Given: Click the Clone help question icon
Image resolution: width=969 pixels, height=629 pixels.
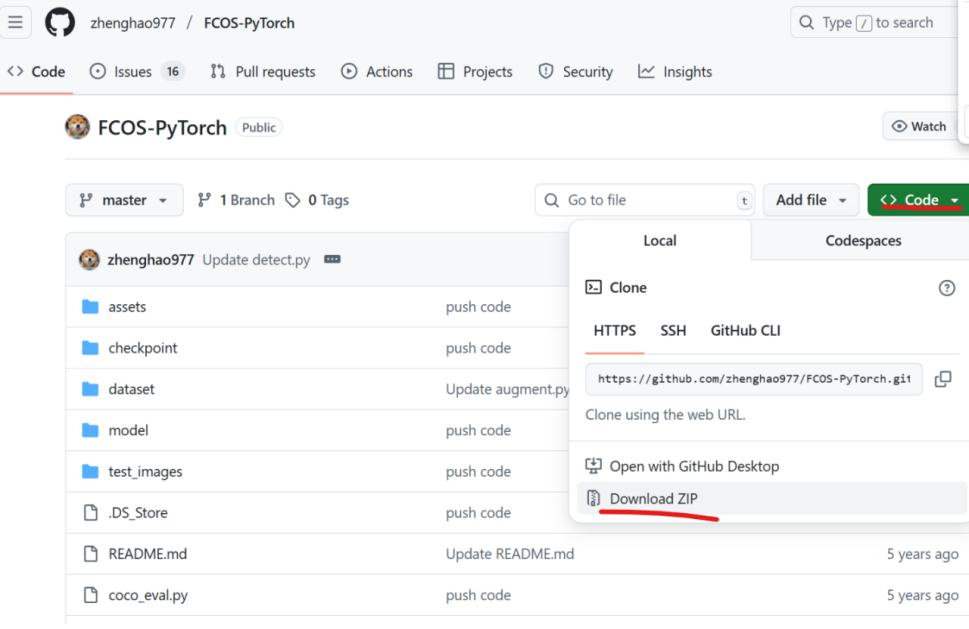Looking at the screenshot, I should pos(946,288).
